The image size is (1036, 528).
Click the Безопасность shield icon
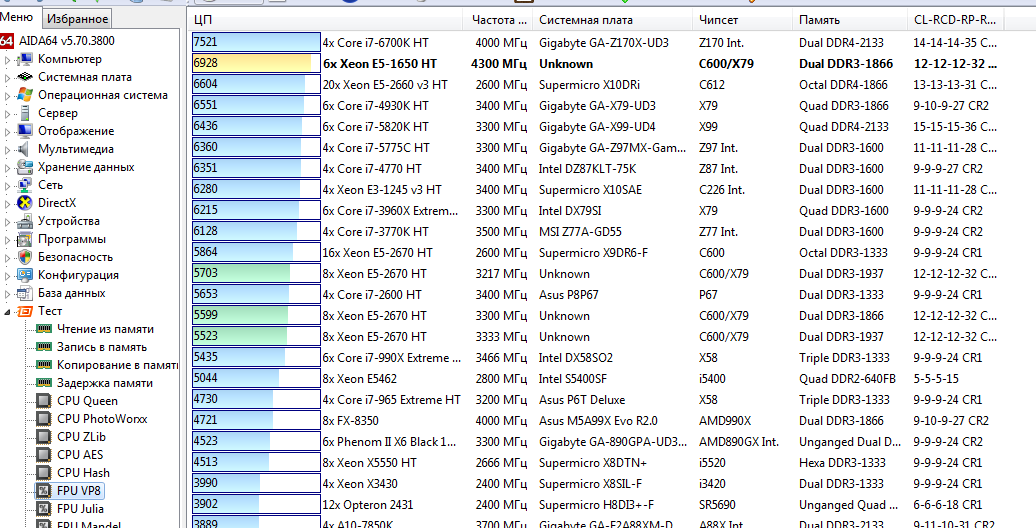click(26, 257)
